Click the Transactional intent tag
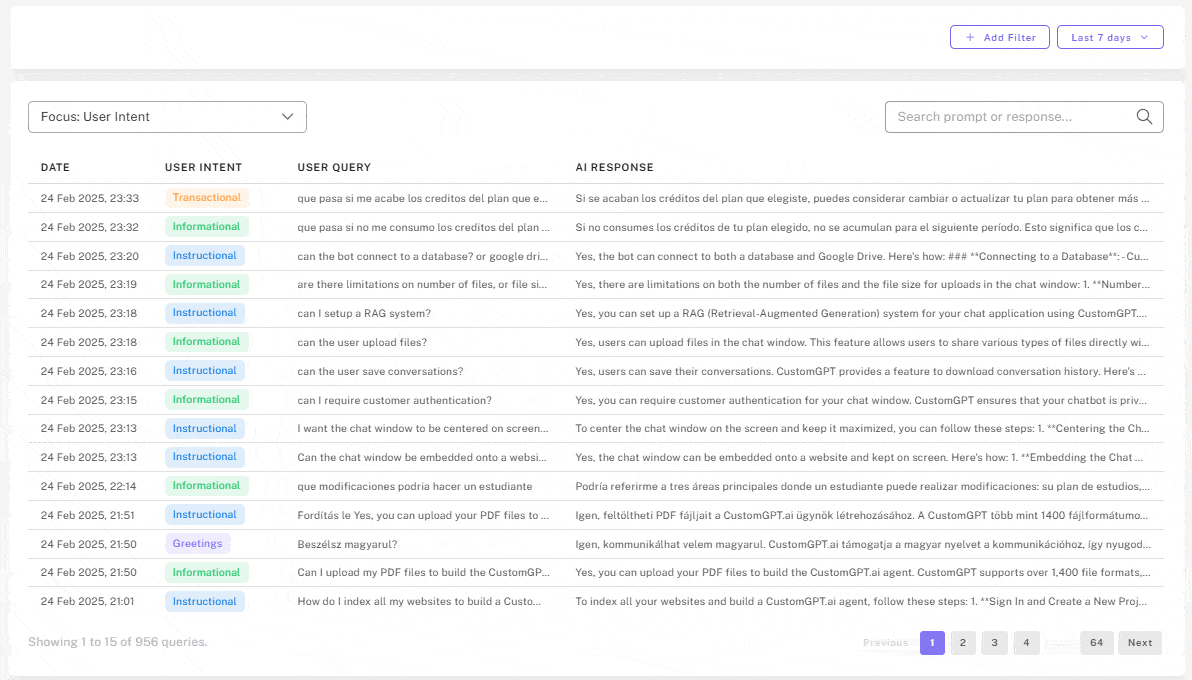 pos(206,198)
